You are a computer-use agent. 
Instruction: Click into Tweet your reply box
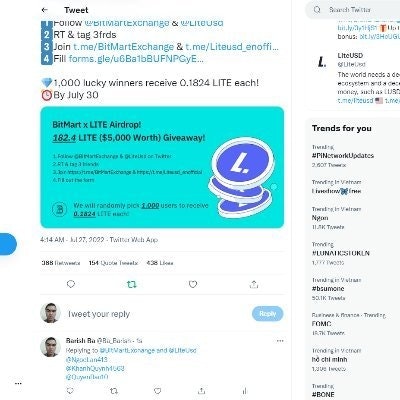tap(157, 314)
